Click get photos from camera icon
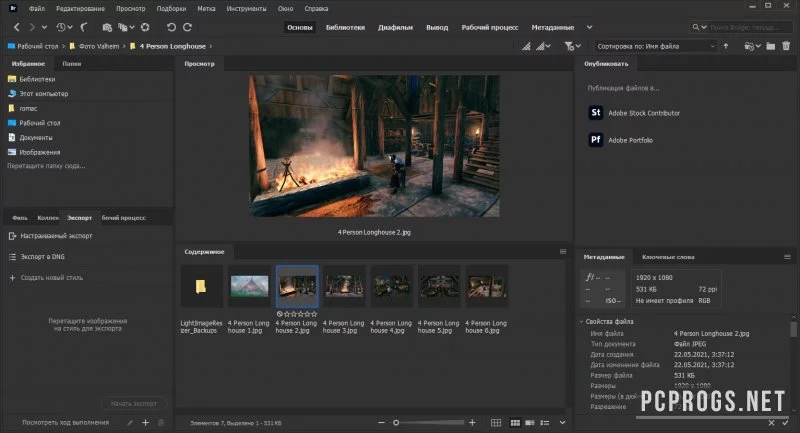 107,27
